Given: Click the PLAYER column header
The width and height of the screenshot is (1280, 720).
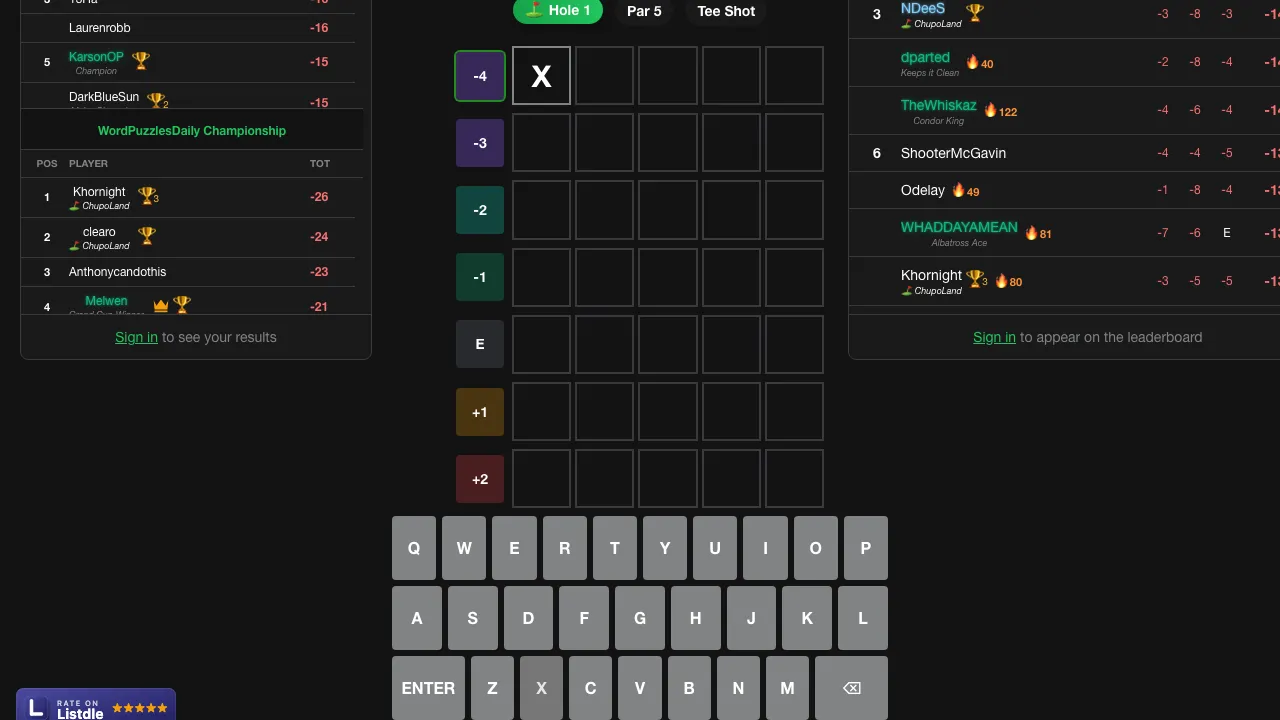Looking at the screenshot, I should (88, 163).
